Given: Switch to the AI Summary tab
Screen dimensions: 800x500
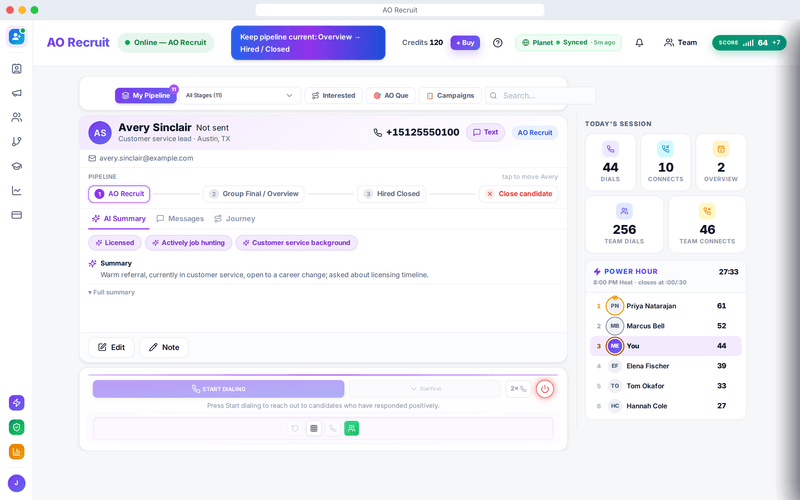Looking at the screenshot, I should [x=119, y=218].
